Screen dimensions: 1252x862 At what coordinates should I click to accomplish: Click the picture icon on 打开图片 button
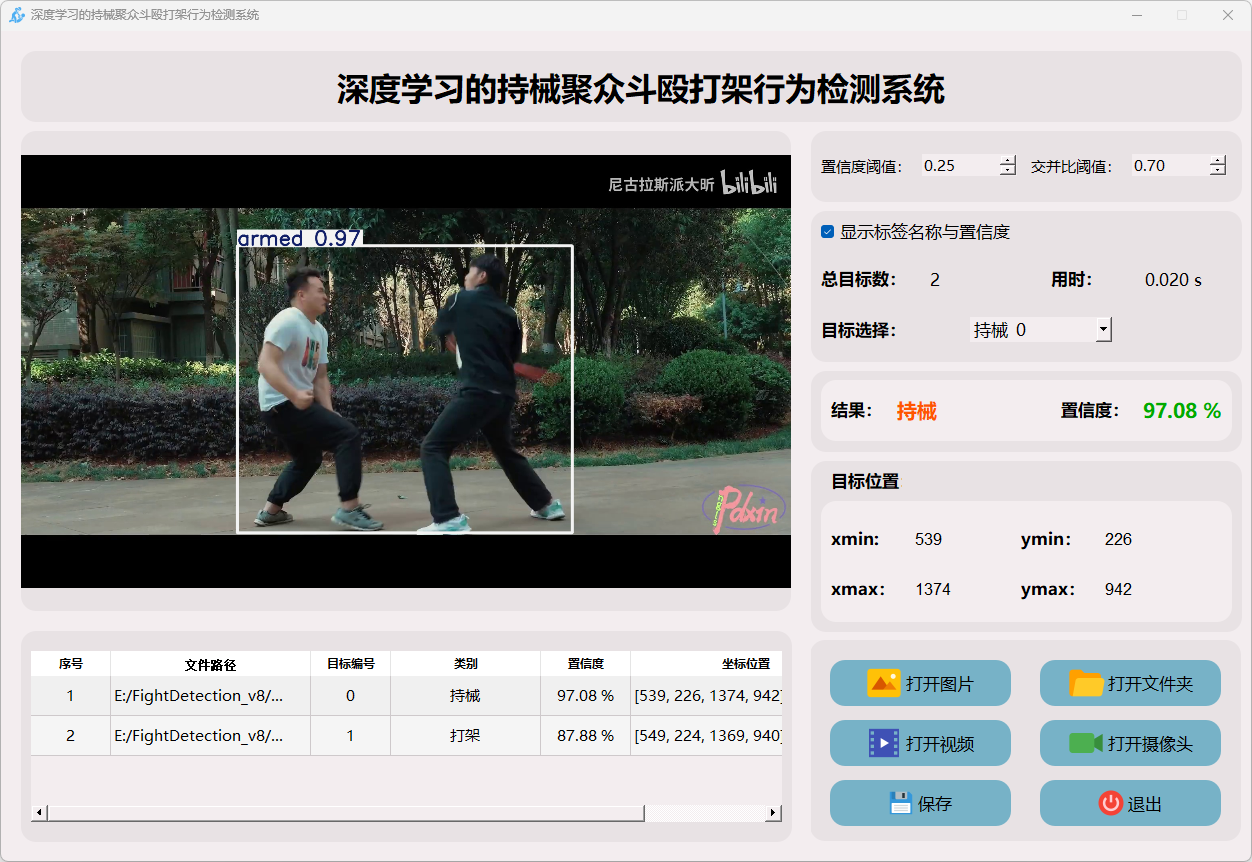[x=884, y=684]
